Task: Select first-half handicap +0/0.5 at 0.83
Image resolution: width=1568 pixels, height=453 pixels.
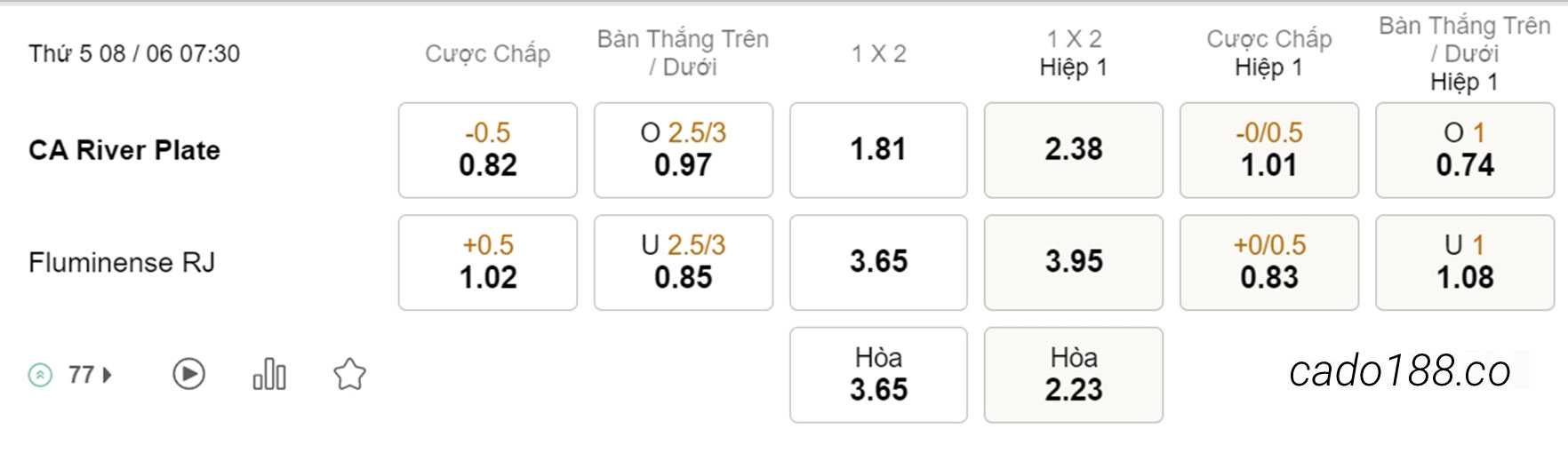Action: point(1269,262)
